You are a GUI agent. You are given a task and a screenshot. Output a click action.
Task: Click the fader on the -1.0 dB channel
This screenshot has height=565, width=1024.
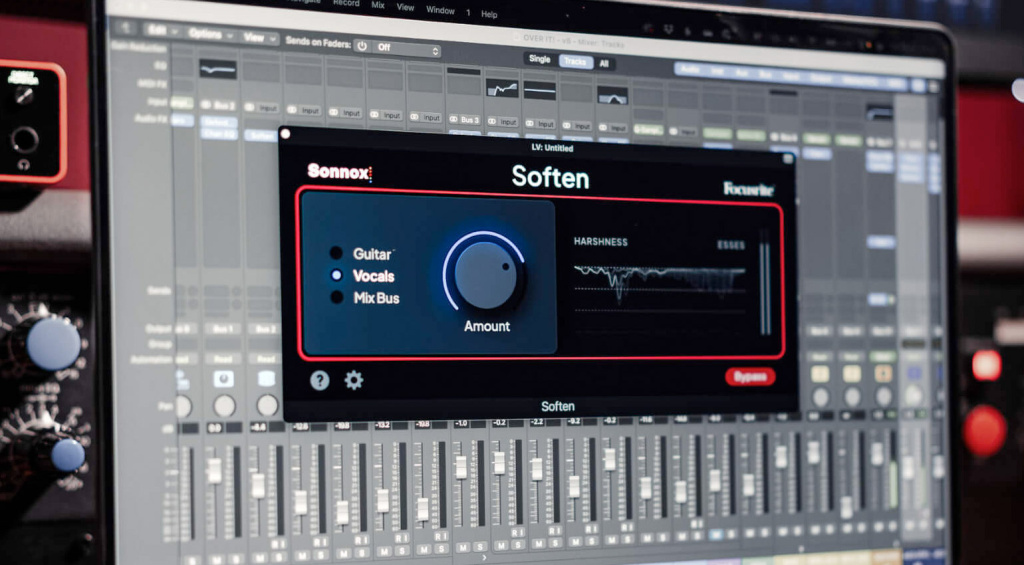click(461, 468)
